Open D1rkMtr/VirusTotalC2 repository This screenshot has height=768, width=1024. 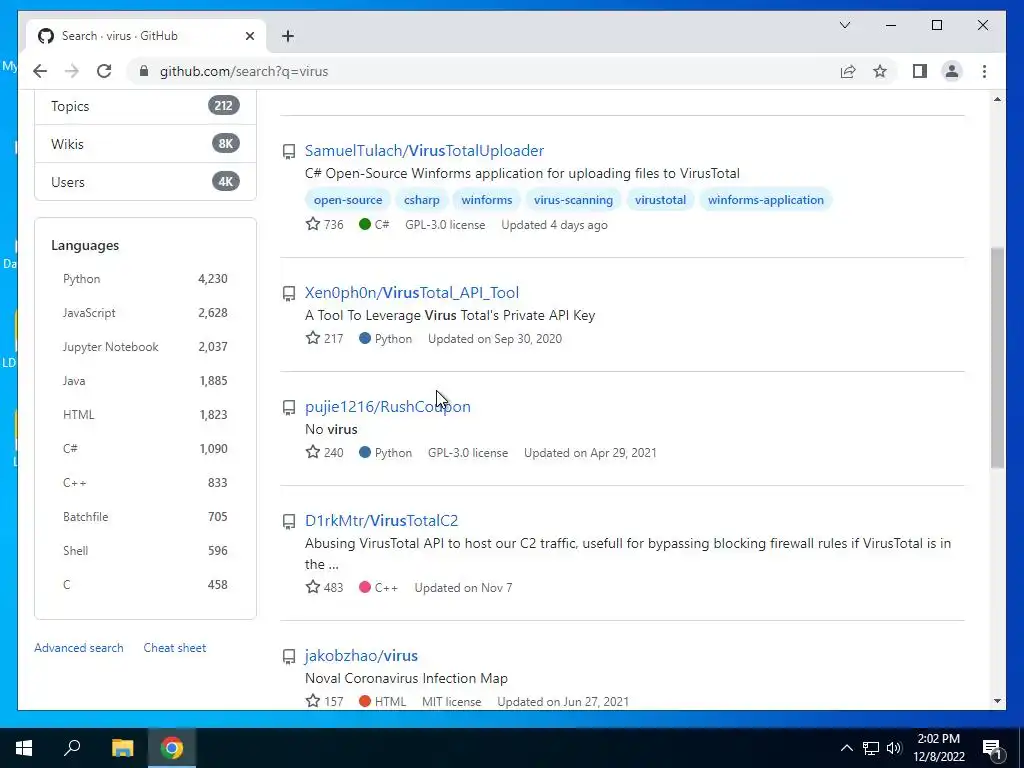[x=381, y=520]
